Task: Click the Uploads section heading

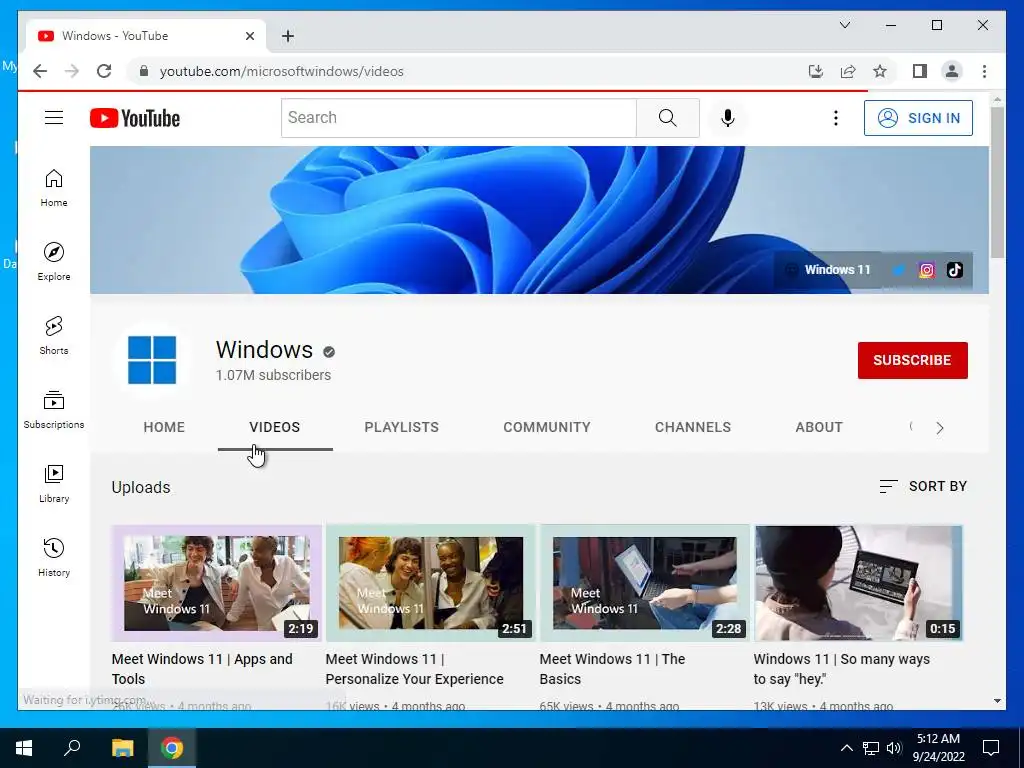Action: pyautogui.click(x=140, y=487)
